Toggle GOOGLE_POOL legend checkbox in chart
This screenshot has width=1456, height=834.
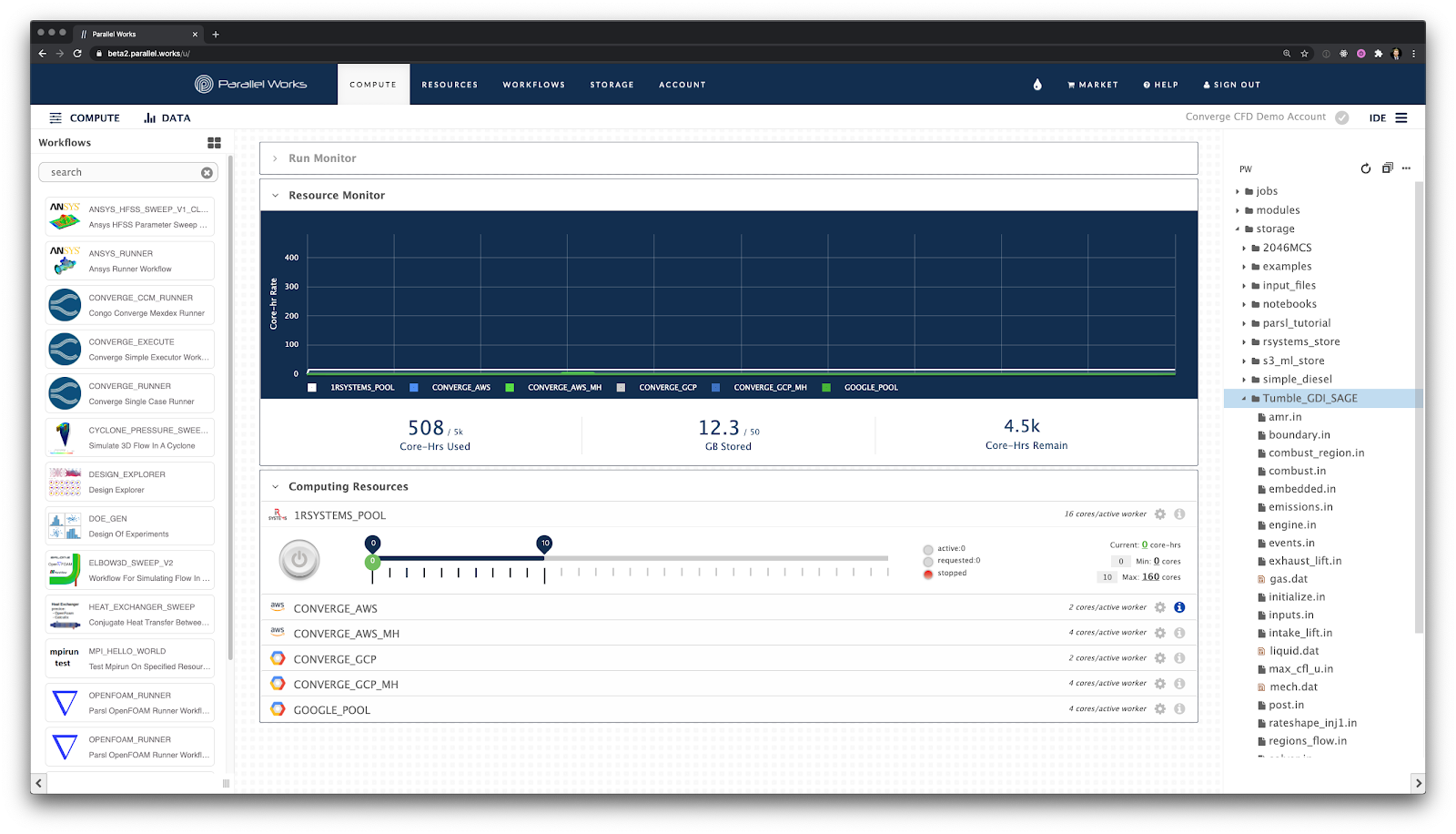(826, 388)
